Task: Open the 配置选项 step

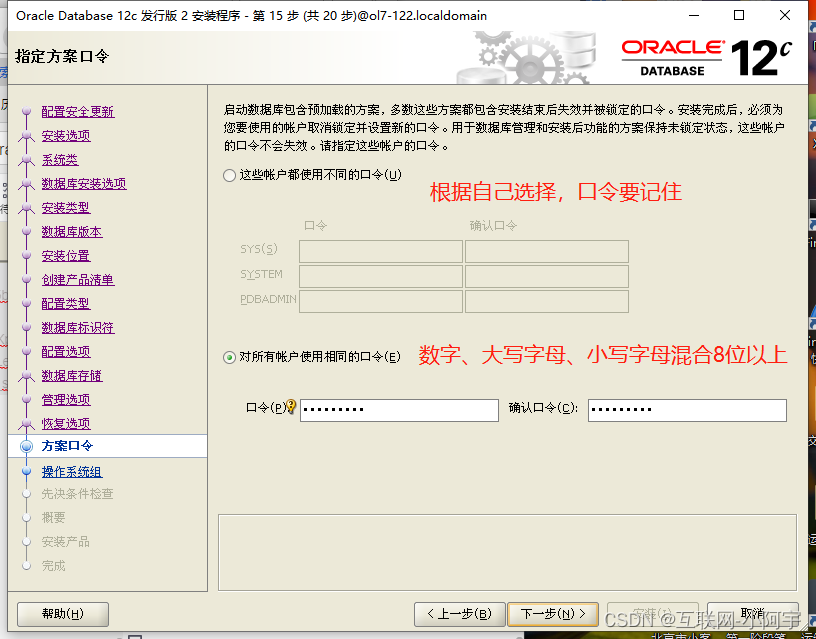Action: coord(66,351)
